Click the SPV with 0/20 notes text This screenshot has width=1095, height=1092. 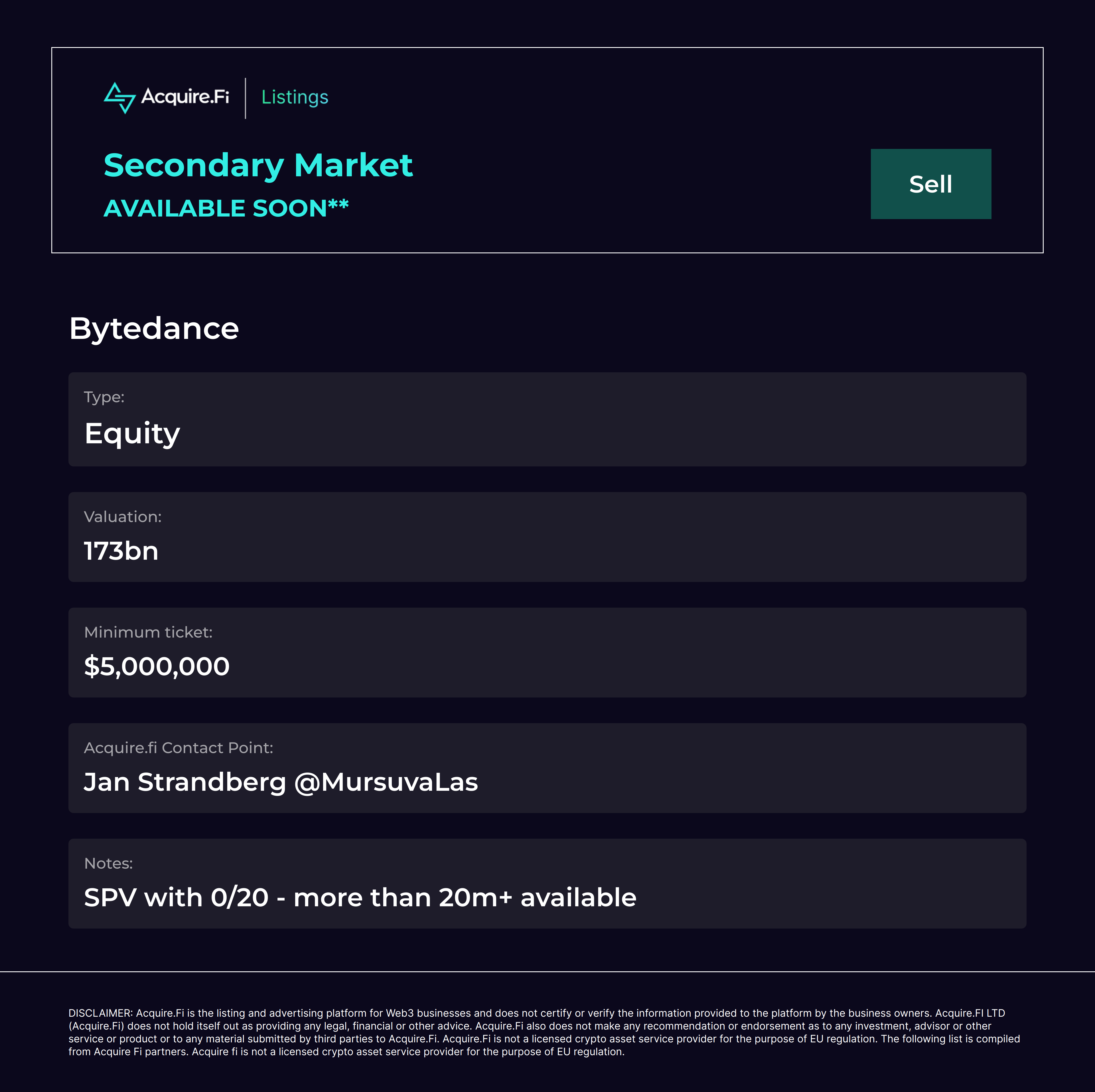(x=360, y=897)
